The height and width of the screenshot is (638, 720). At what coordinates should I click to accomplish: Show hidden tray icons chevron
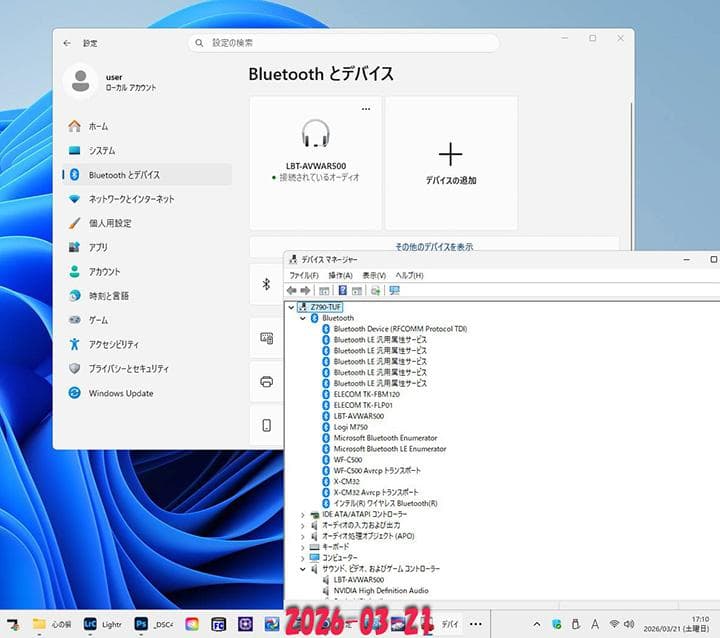(x=536, y=624)
